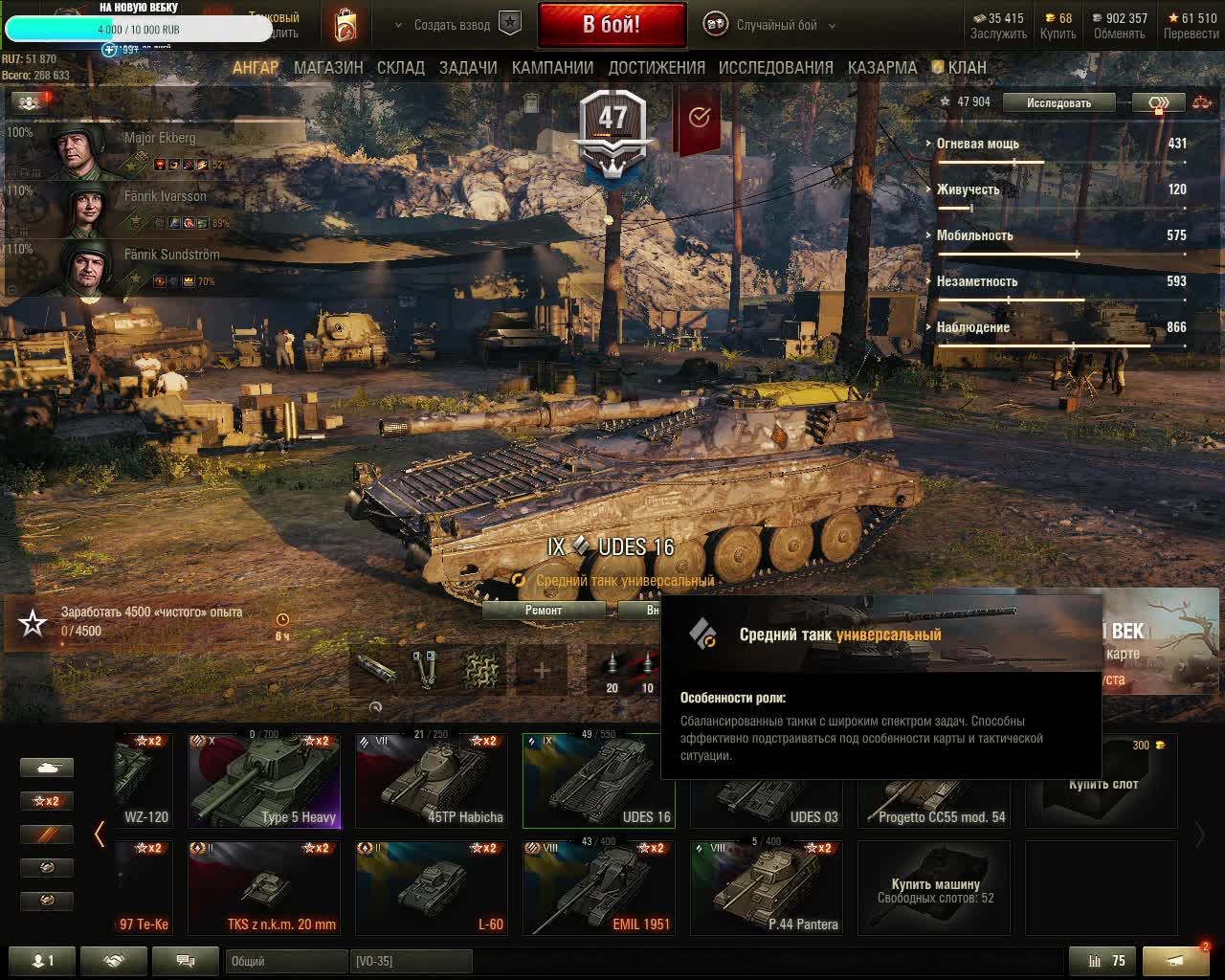Click the red В бой! button
The image size is (1225, 980).
tap(612, 25)
